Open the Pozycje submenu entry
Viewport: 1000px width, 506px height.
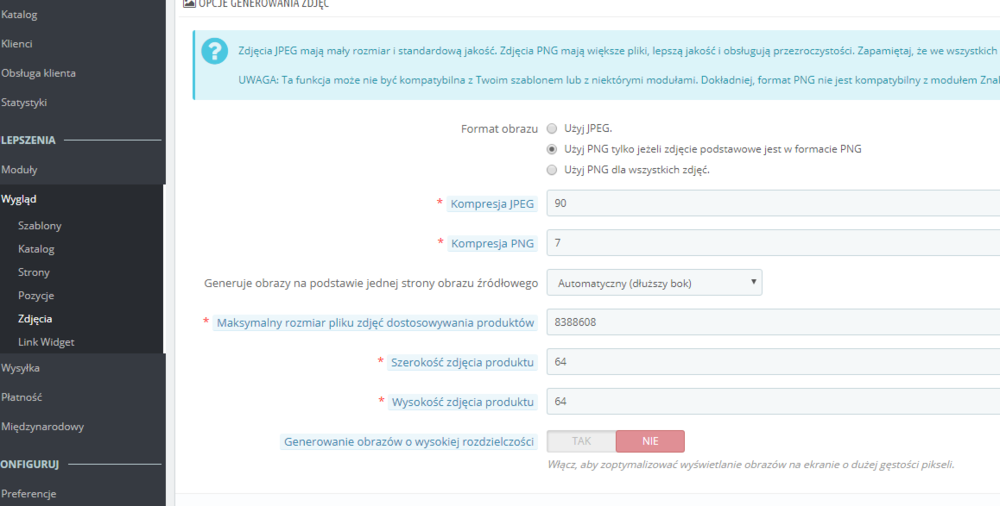coord(36,295)
